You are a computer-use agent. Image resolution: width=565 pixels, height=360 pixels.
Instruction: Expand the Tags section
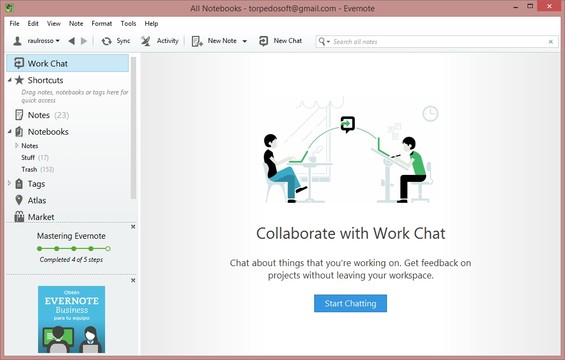[9, 183]
